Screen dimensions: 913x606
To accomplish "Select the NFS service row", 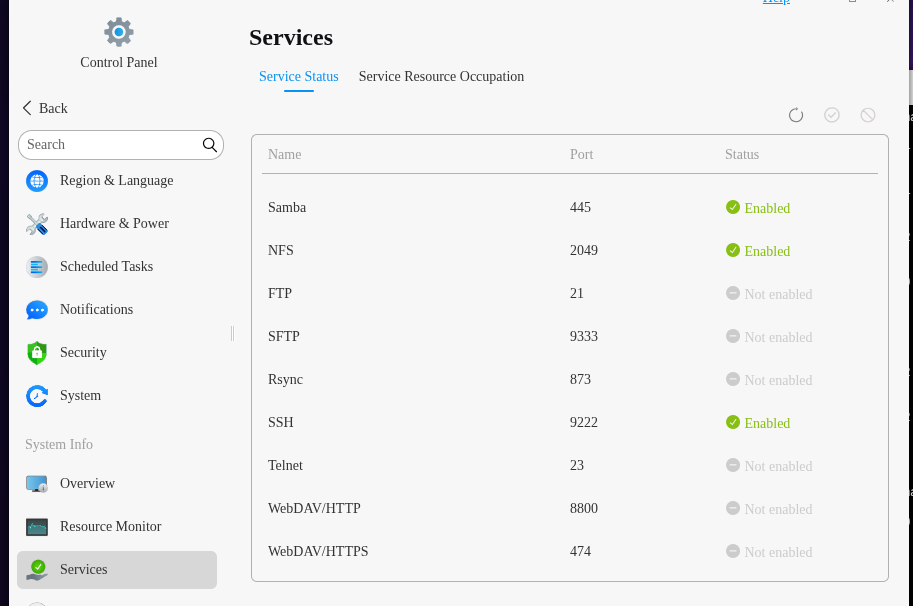I will pos(569,251).
